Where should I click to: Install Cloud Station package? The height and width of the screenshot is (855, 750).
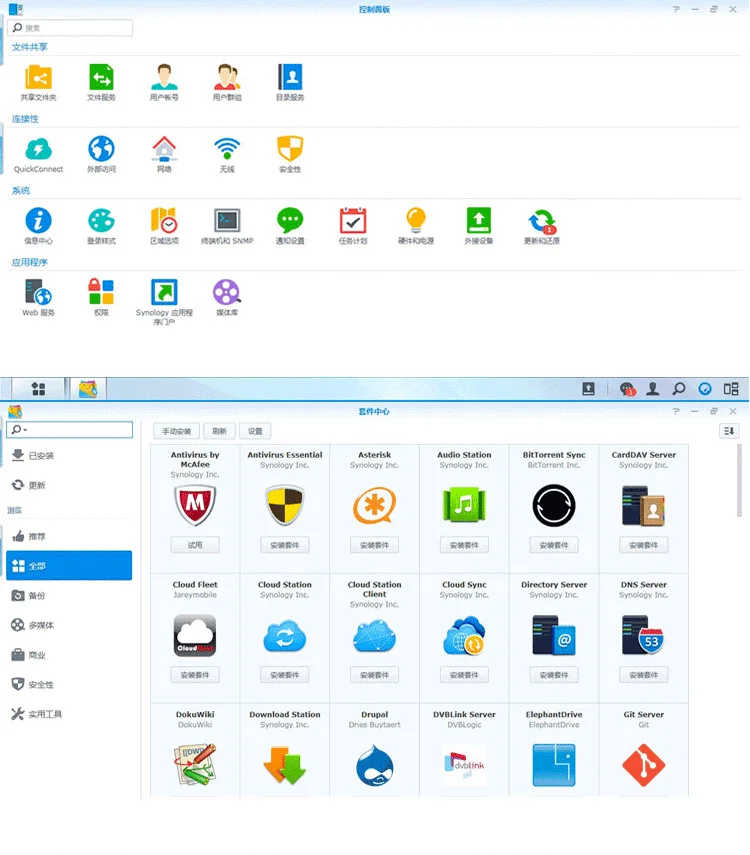point(285,675)
